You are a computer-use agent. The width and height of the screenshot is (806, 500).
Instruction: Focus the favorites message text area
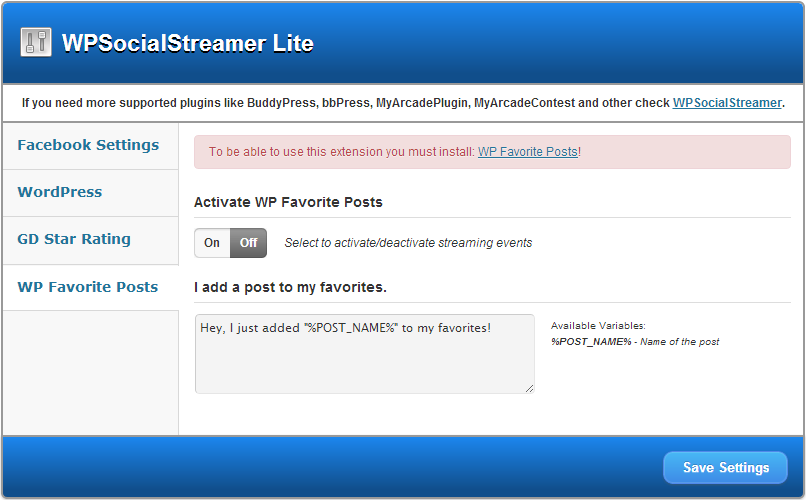(364, 354)
